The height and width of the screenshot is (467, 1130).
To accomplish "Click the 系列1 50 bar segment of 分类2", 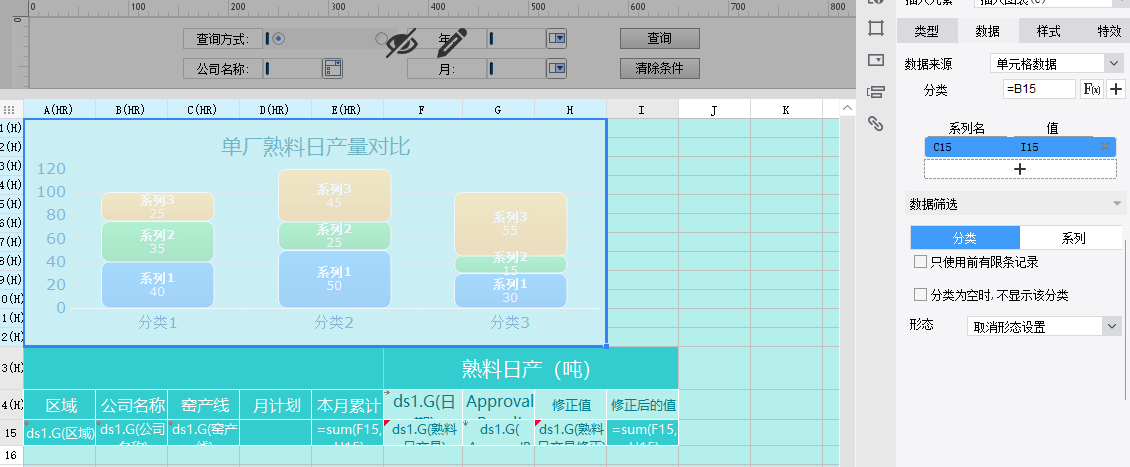I will pos(334,279).
